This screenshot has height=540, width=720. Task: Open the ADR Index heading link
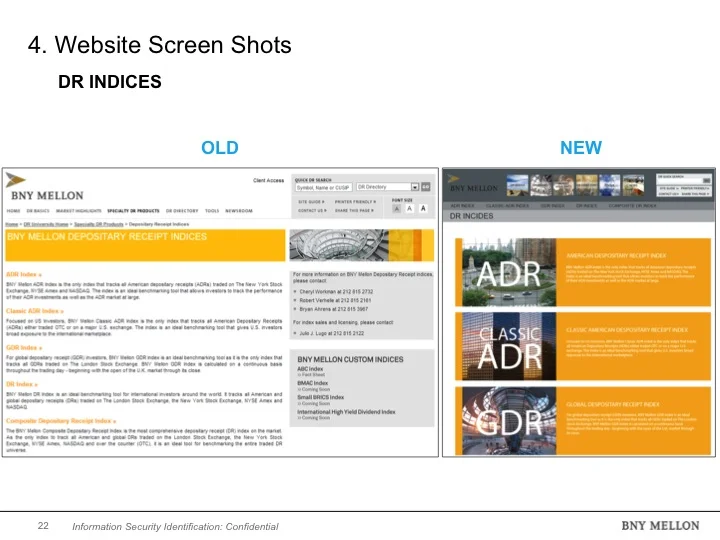point(23,274)
